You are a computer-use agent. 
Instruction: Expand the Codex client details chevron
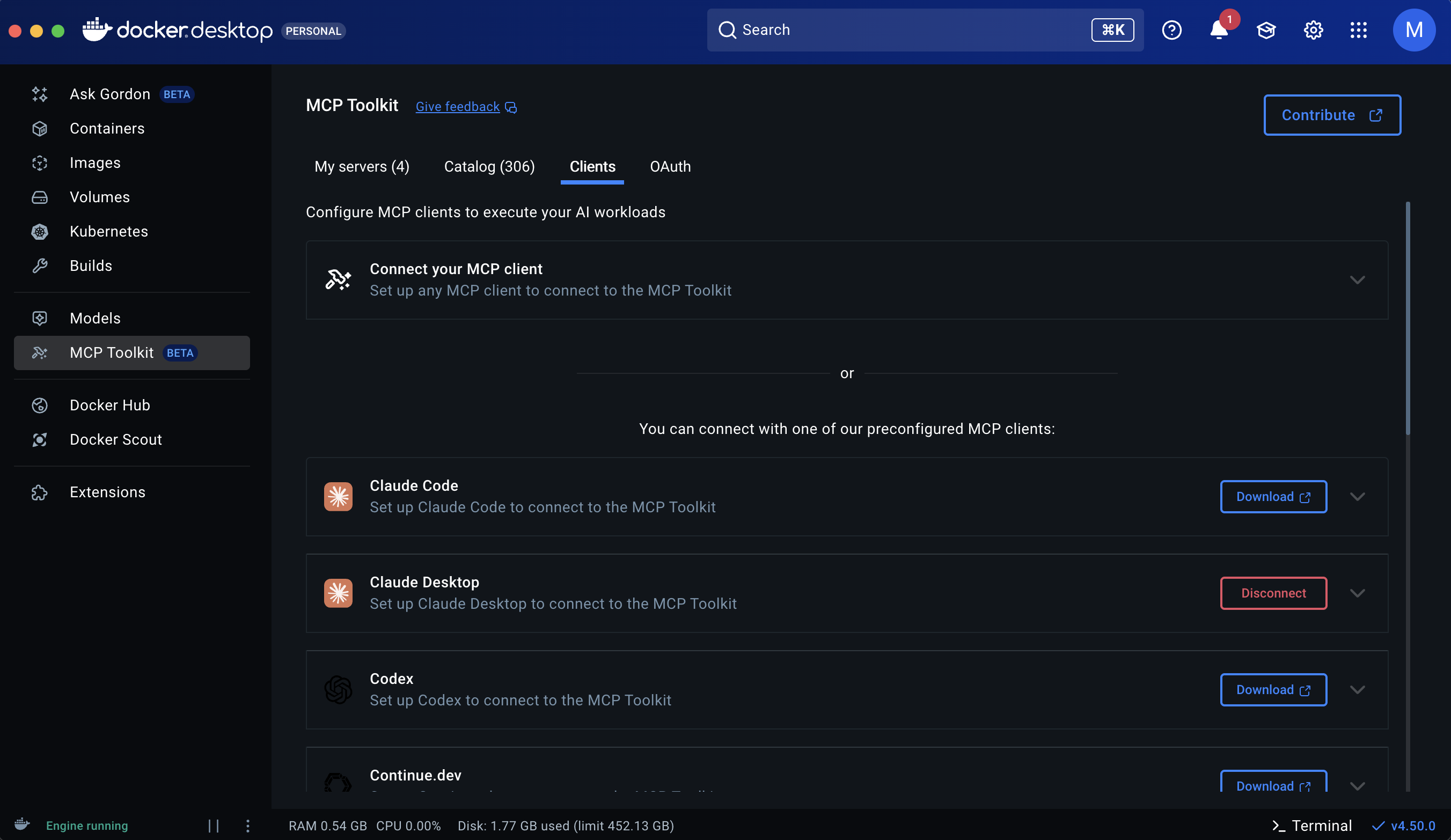coord(1357,690)
